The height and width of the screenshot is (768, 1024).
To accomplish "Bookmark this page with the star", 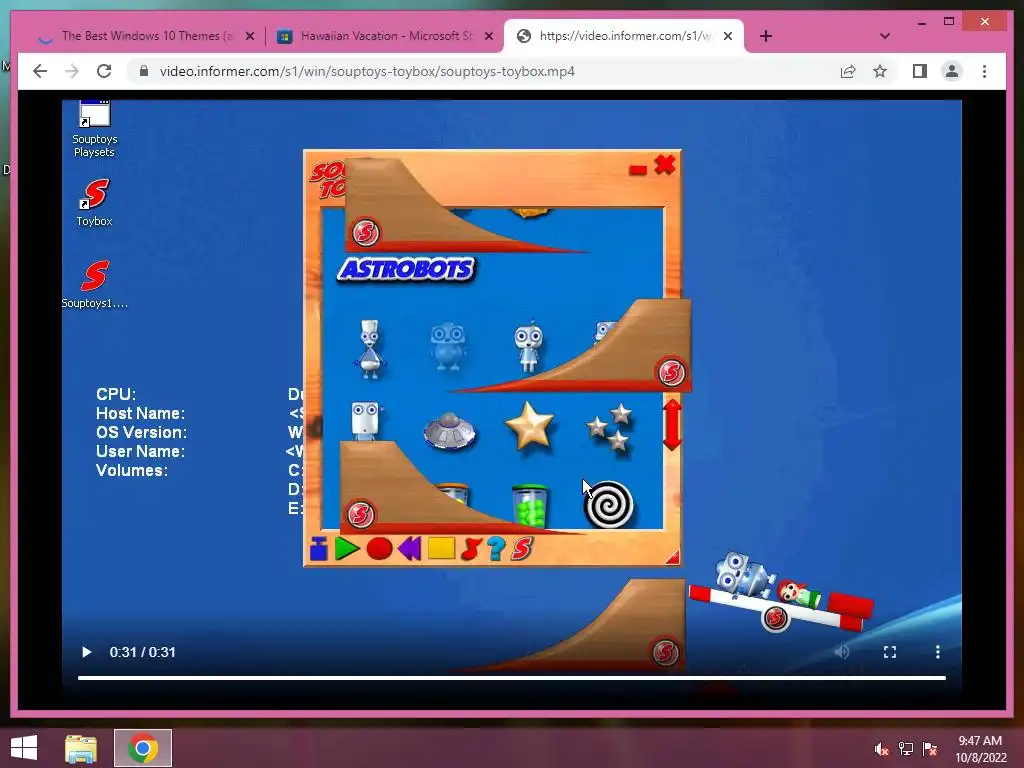I will (x=880, y=71).
